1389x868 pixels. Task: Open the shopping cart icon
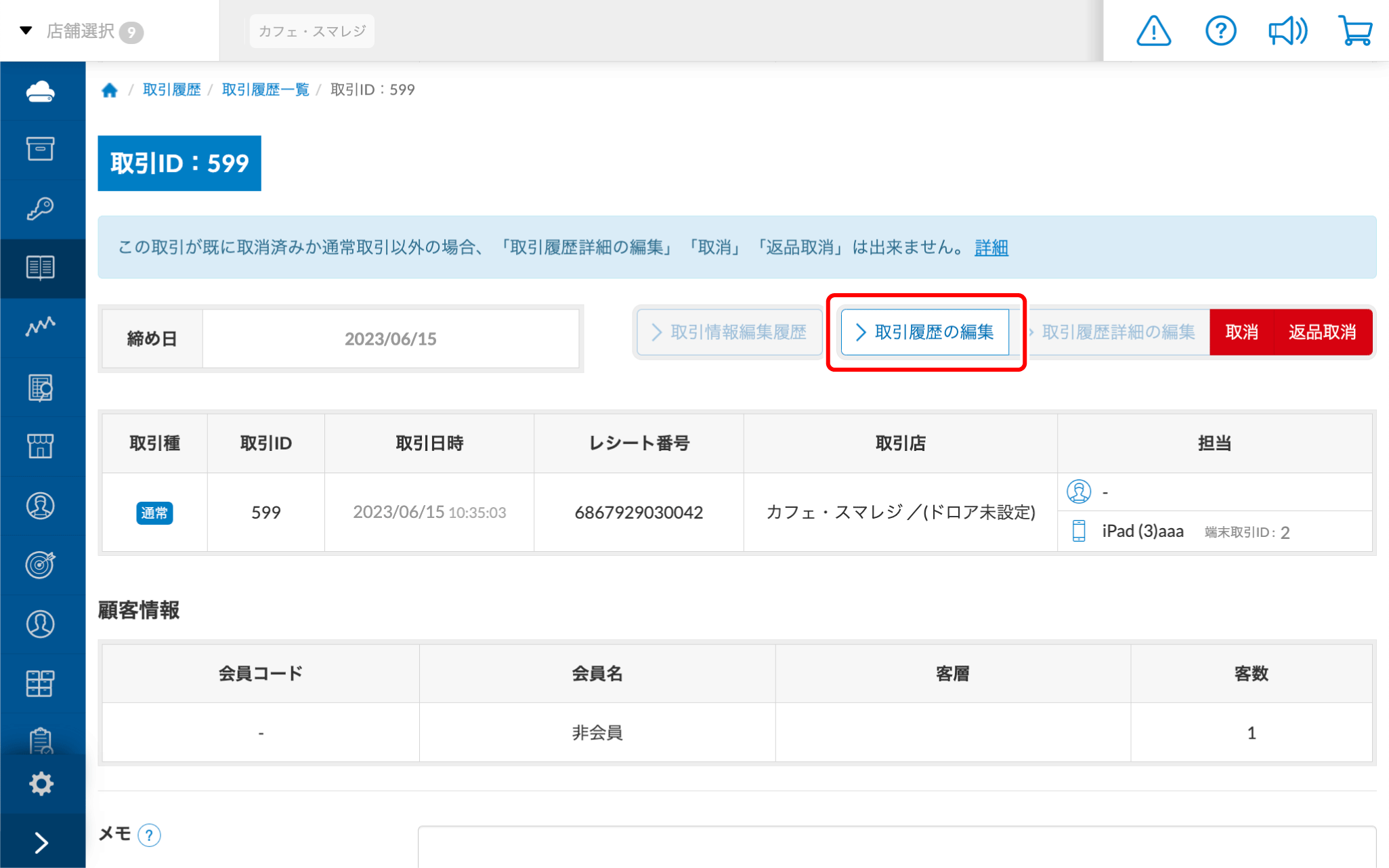point(1354,31)
